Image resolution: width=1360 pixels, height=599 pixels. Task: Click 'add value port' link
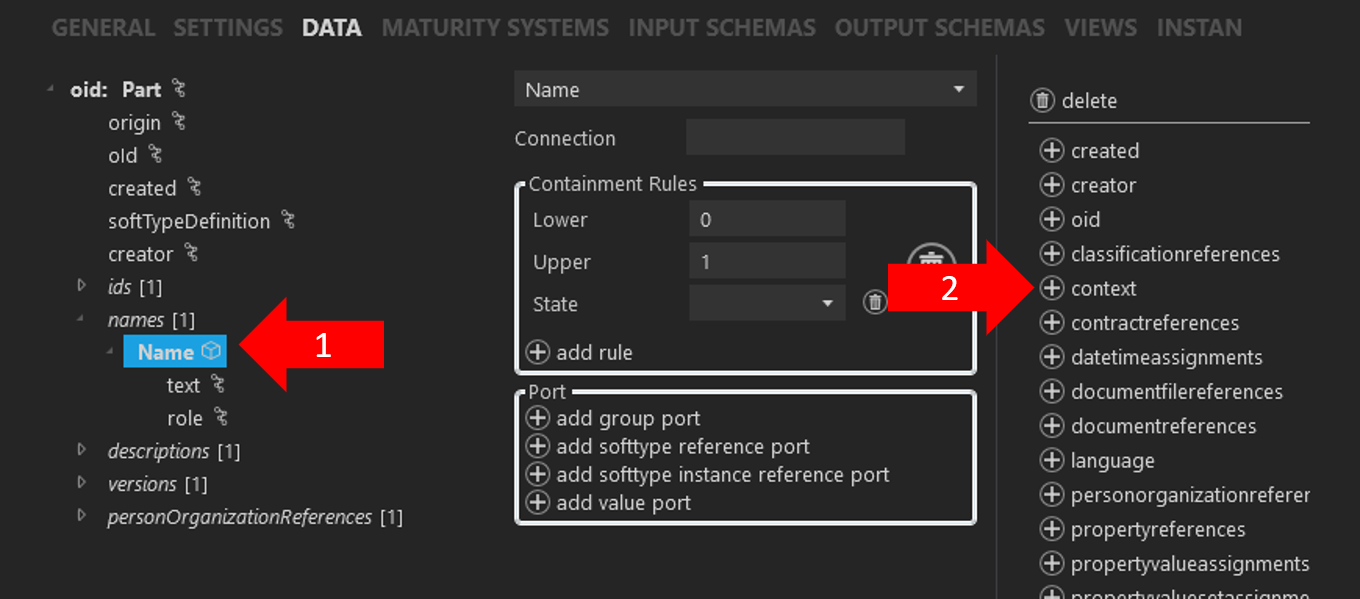[x=623, y=503]
